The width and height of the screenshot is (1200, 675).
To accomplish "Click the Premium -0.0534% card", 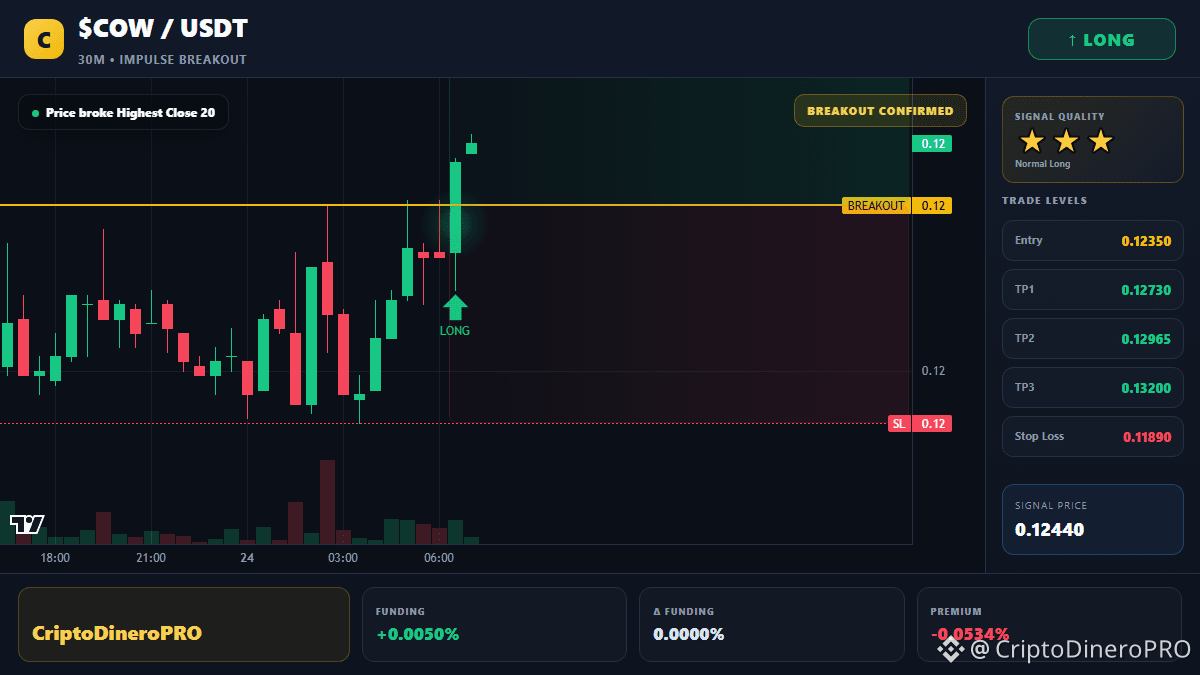I will pyautogui.click(x=1049, y=624).
